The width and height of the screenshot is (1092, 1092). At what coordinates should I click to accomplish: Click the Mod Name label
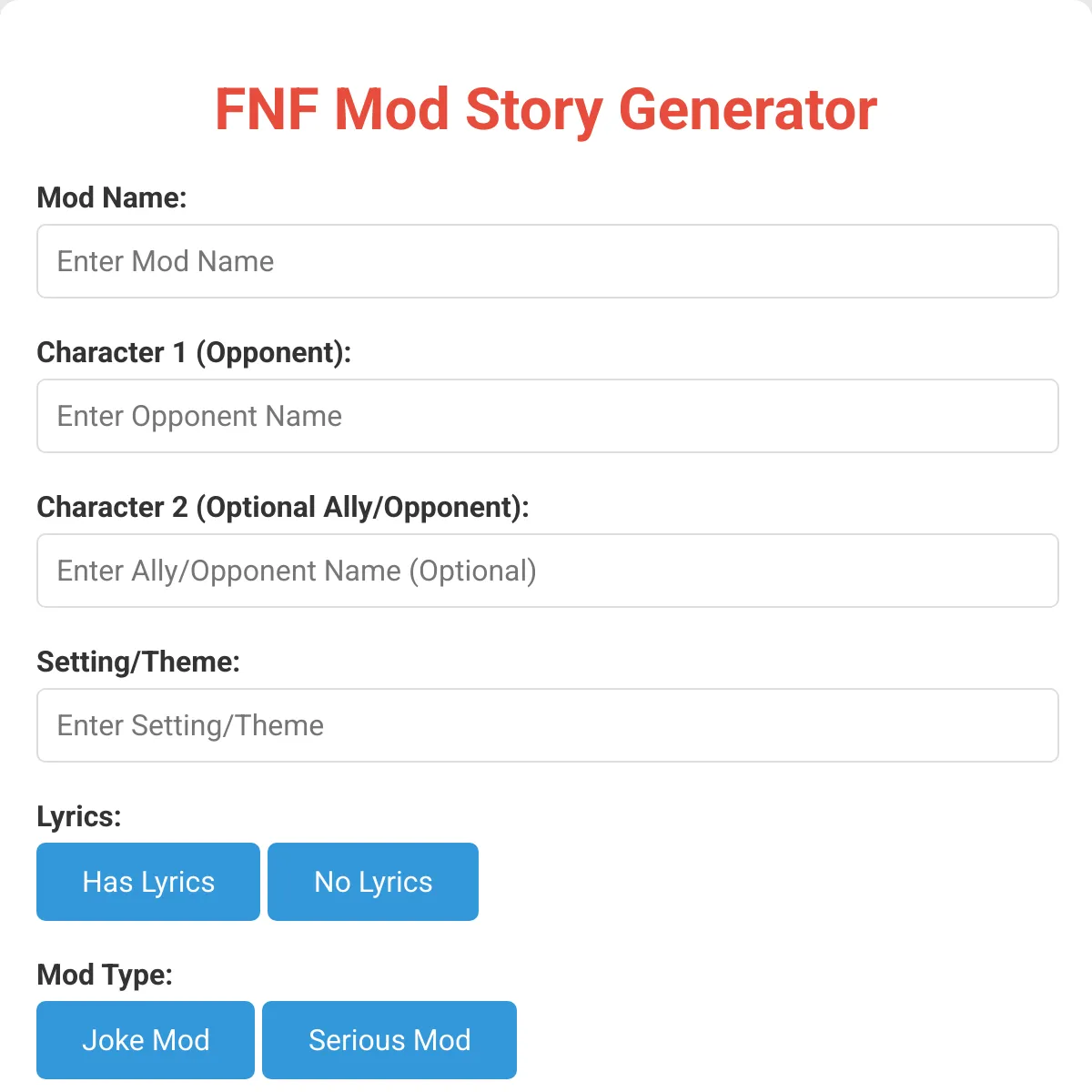(x=111, y=197)
